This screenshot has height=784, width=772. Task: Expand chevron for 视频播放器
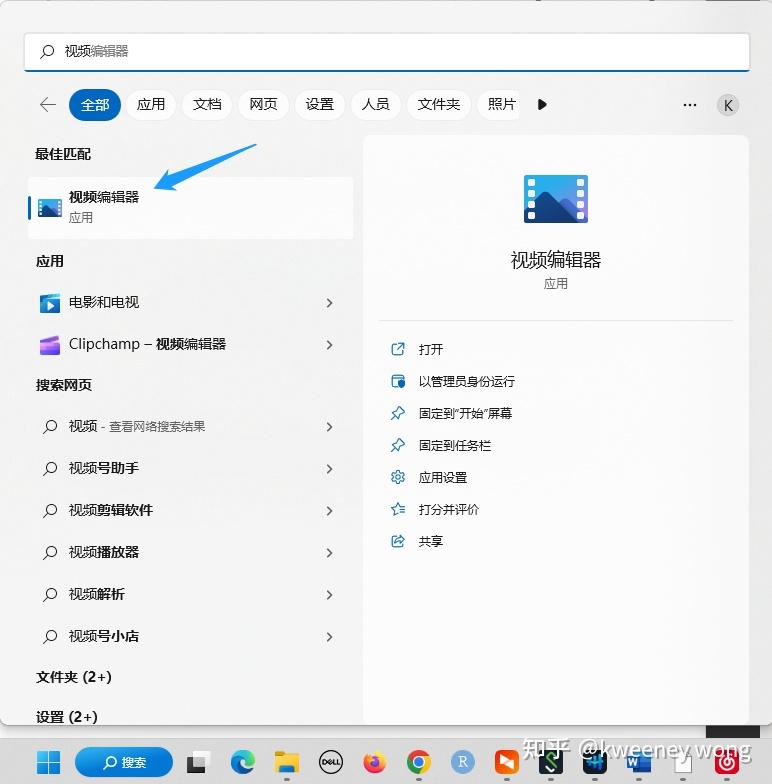tap(329, 552)
